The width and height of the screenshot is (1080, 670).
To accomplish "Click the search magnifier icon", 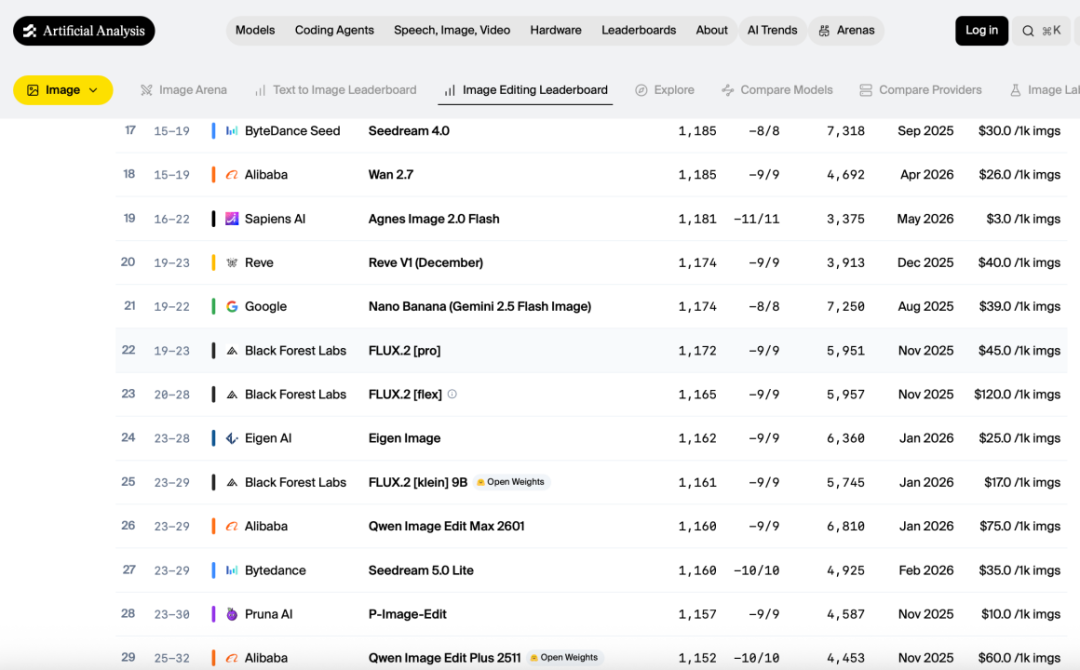I will [x=1028, y=31].
